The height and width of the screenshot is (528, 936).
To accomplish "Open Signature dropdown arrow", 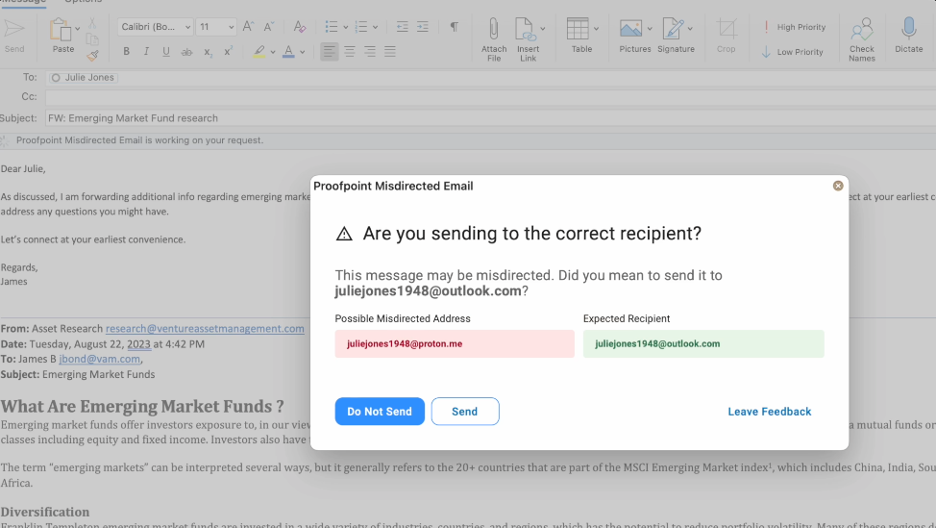I will coord(690,29).
